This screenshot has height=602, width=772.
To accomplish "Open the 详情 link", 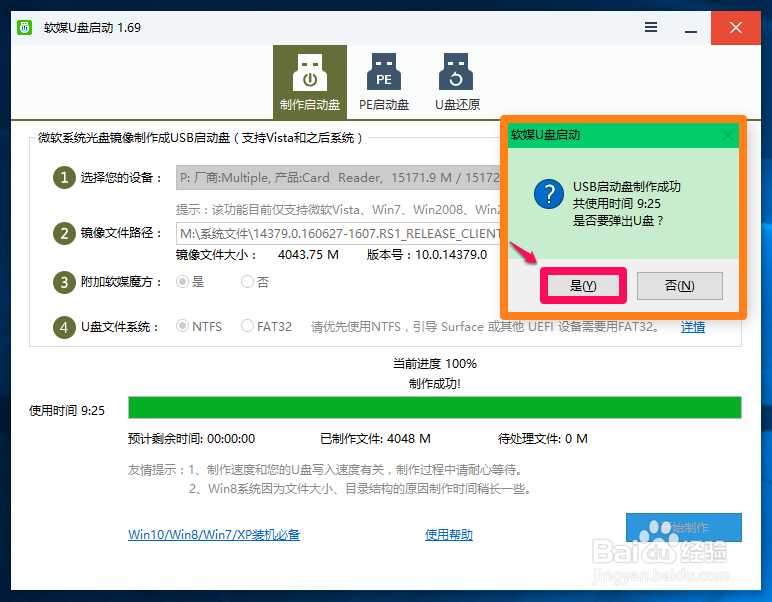I will click(693, 327).
